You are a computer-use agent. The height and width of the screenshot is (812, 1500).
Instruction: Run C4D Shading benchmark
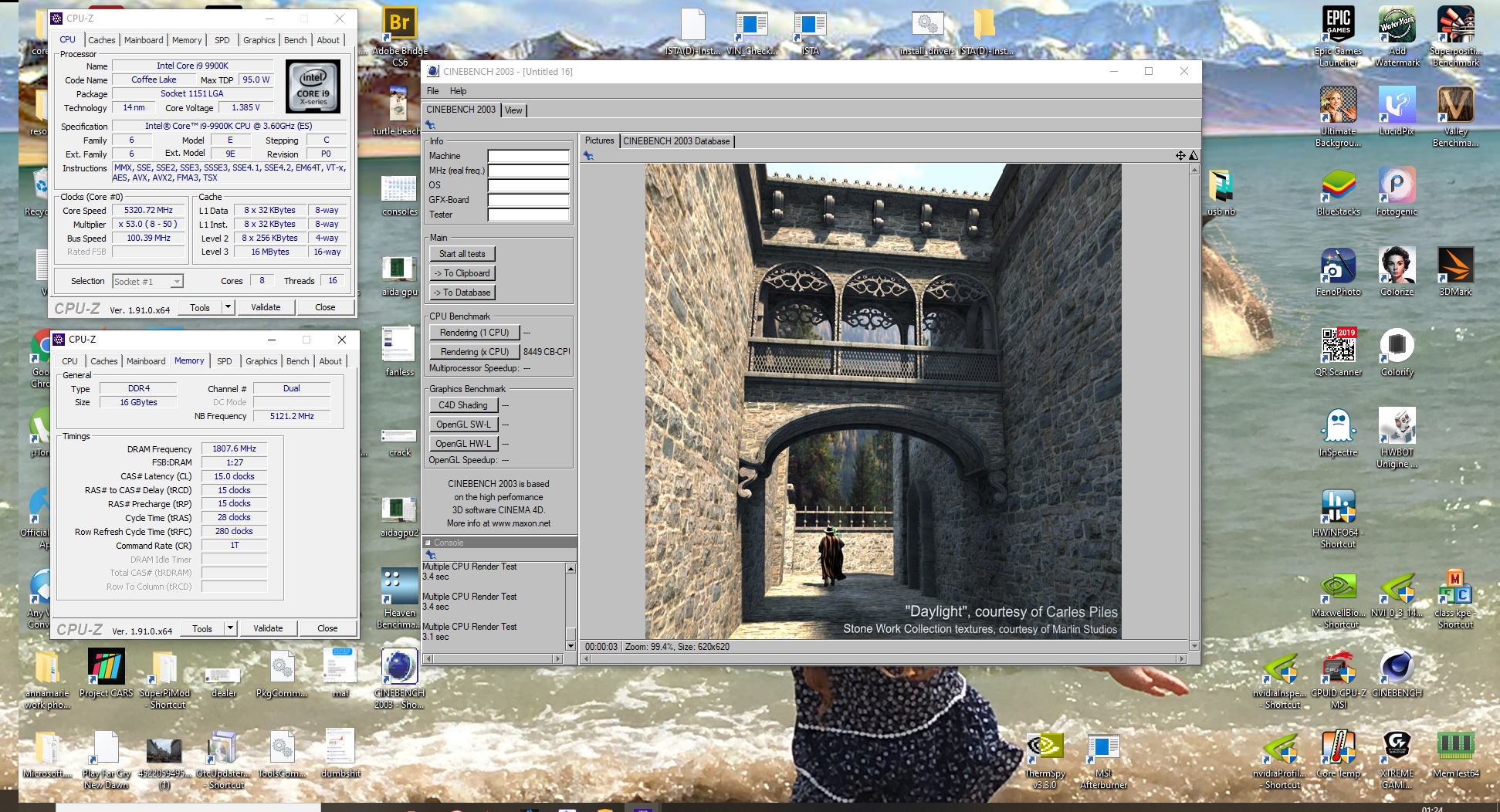coord(463,405)
